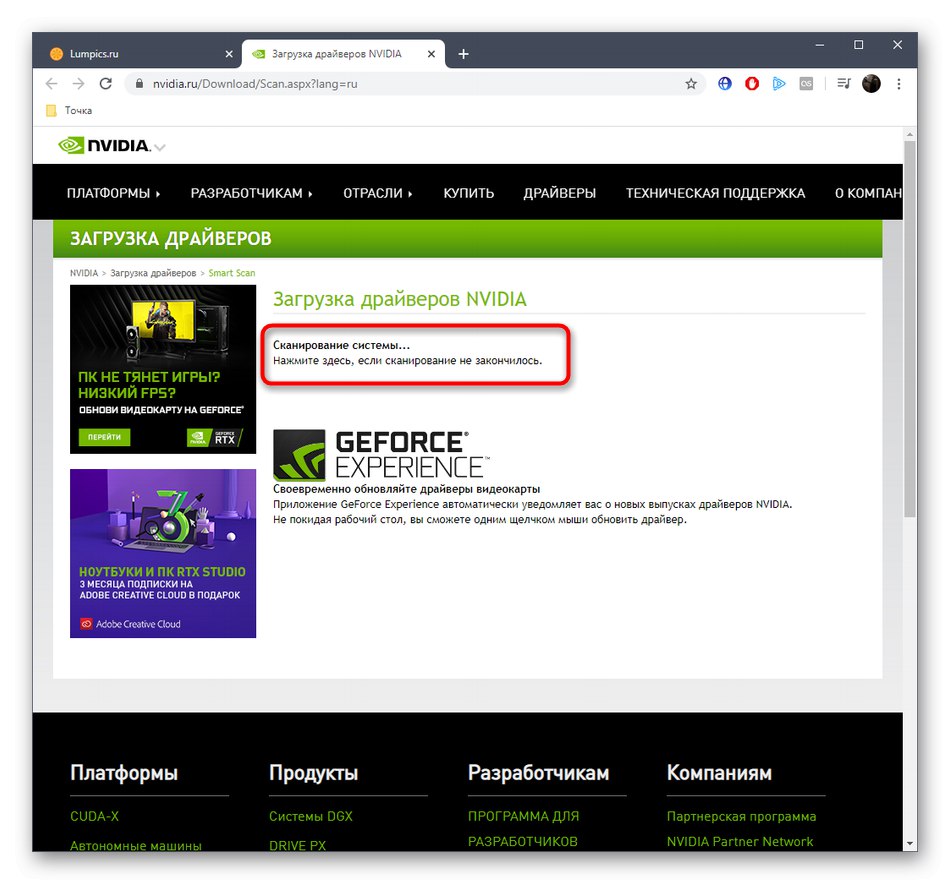Click the scrollbar up arrow
The image size is (950, 884).
point(909,134)
